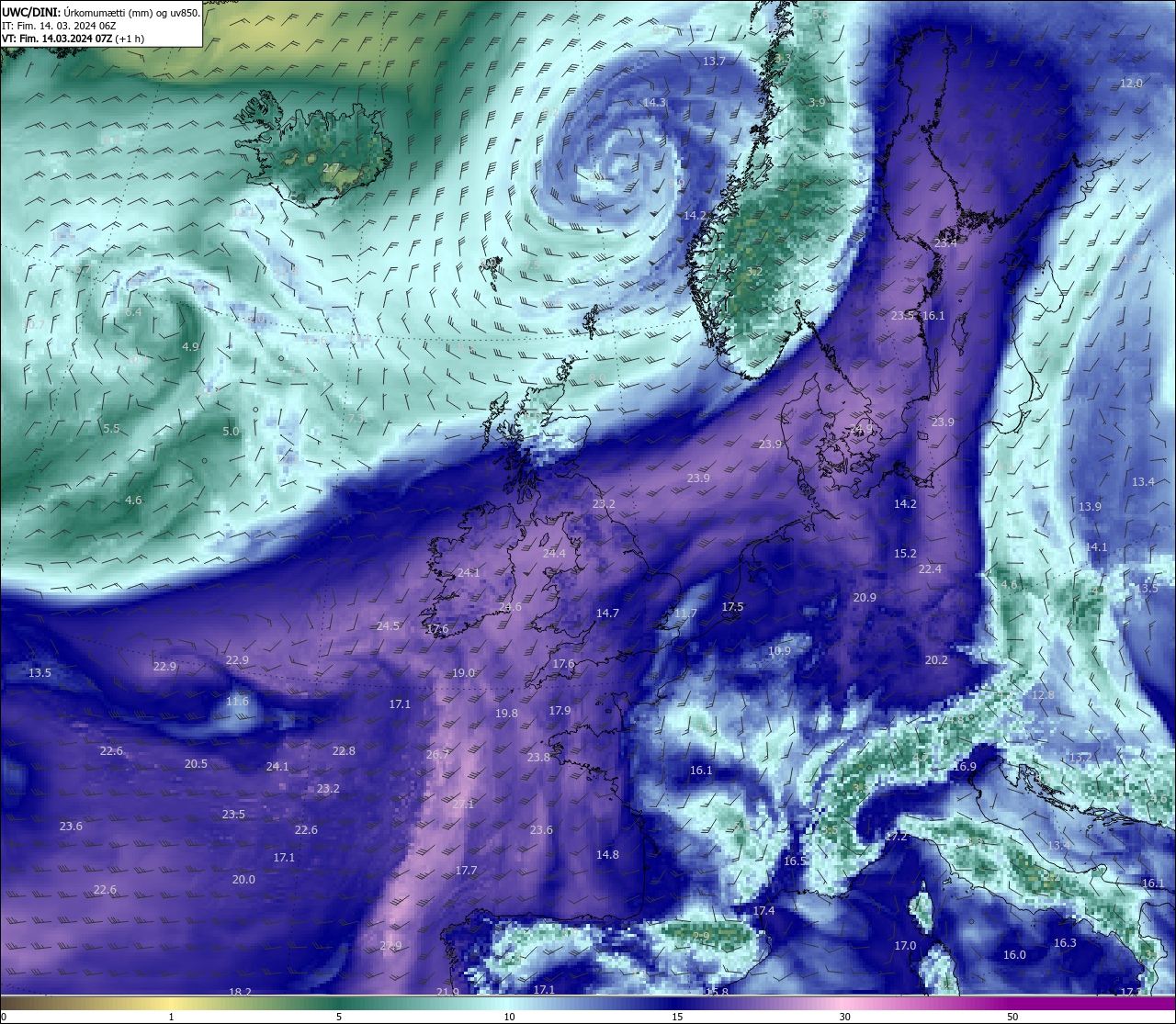
Task: Select the 14.3 value in the cyclone spiral
Action: (654, 102)
